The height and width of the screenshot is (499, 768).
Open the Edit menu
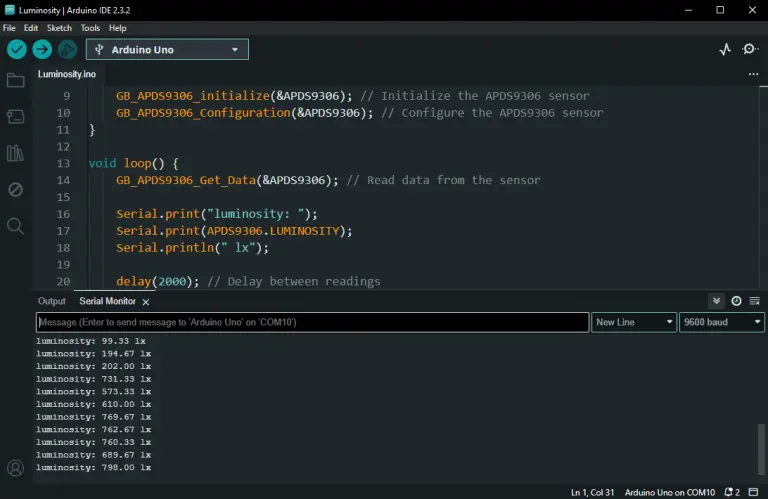(x=31, y=28)
